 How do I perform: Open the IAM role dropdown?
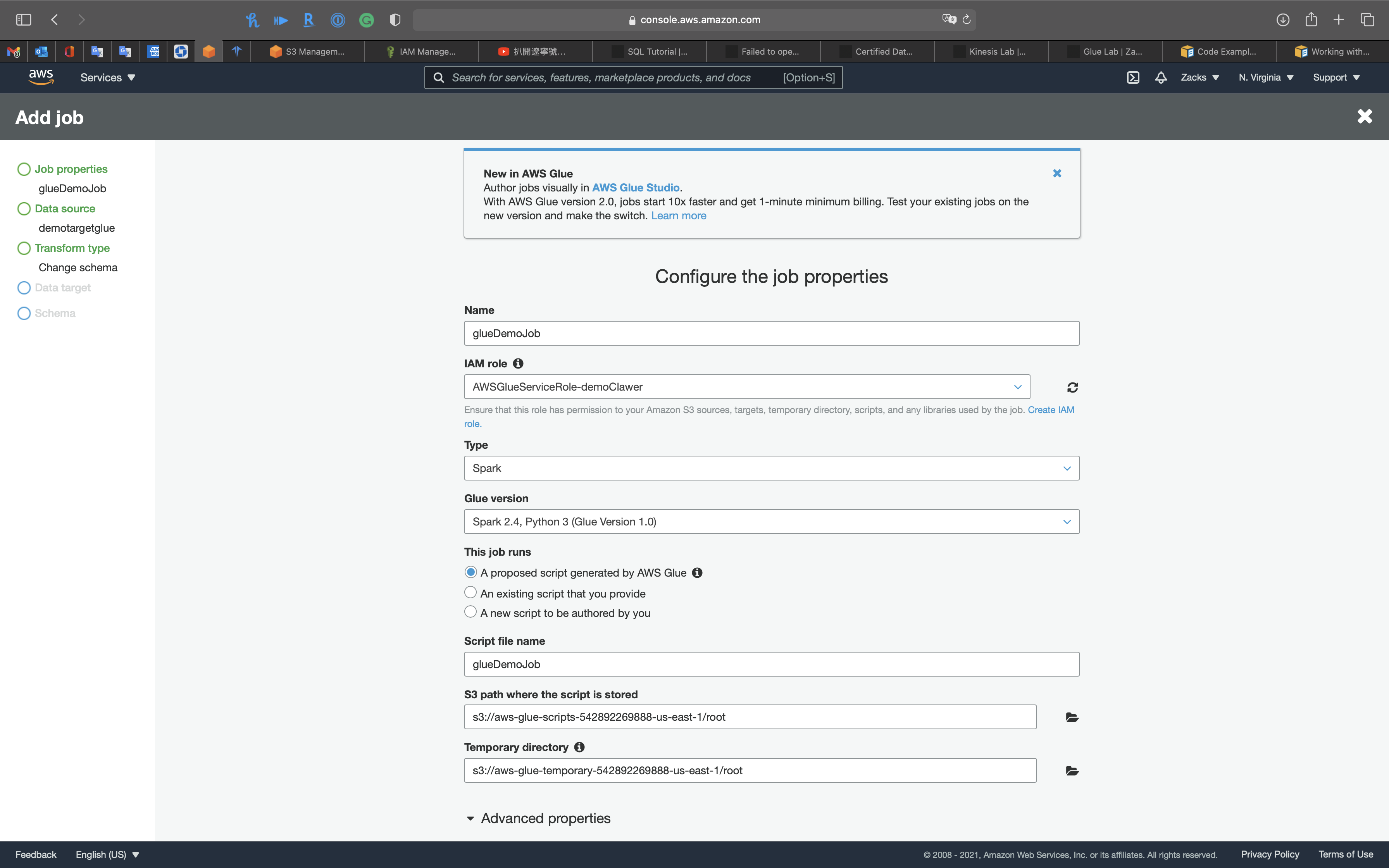746,387
